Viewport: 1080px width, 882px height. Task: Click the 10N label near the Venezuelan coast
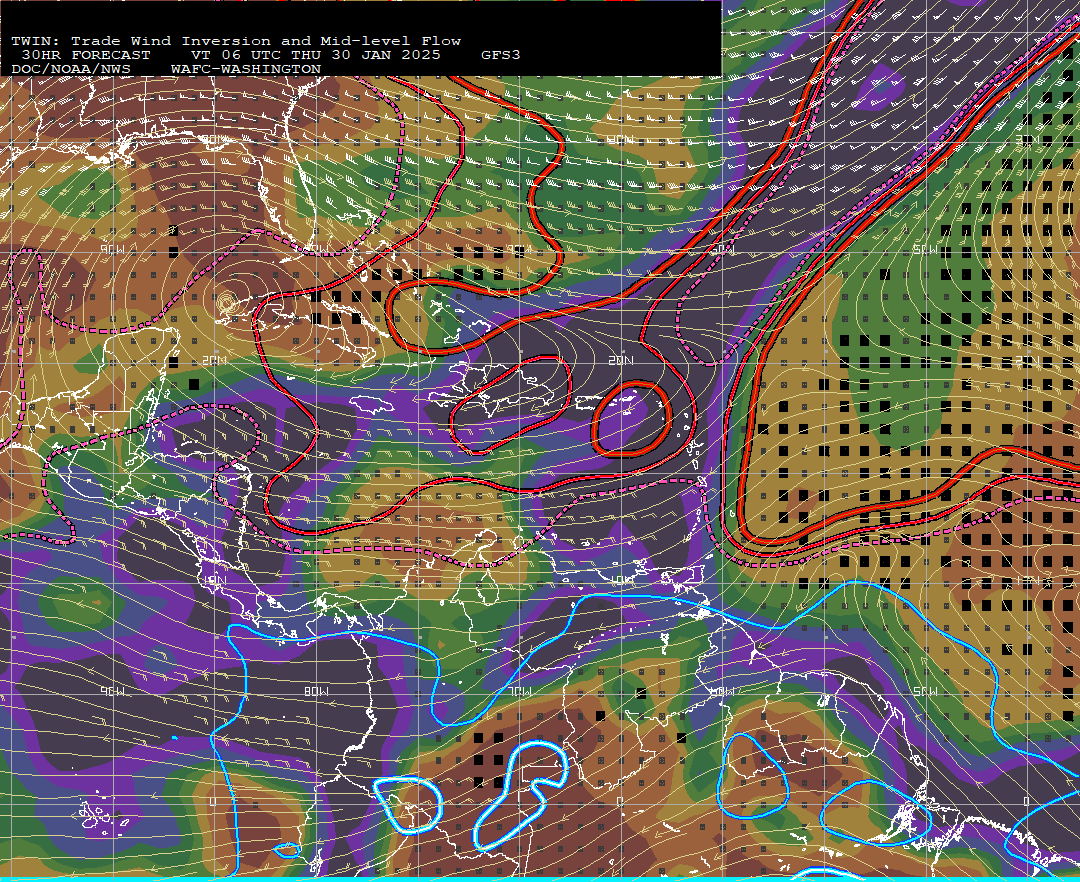[x=621, y=581]
